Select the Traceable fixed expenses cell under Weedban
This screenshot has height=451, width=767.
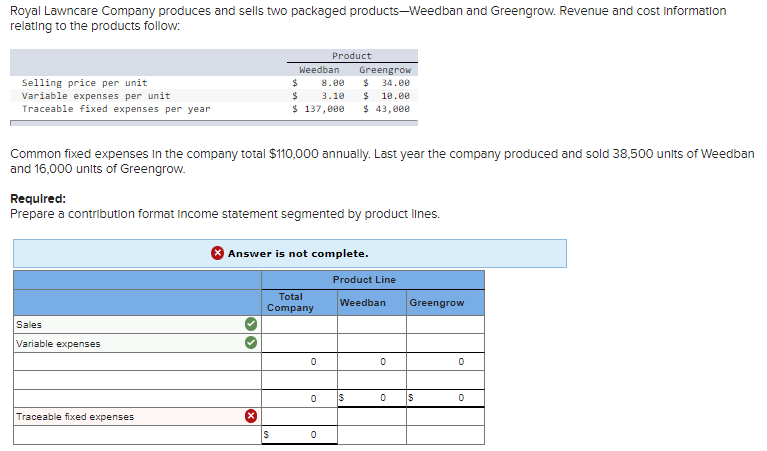tap(372, 416)
